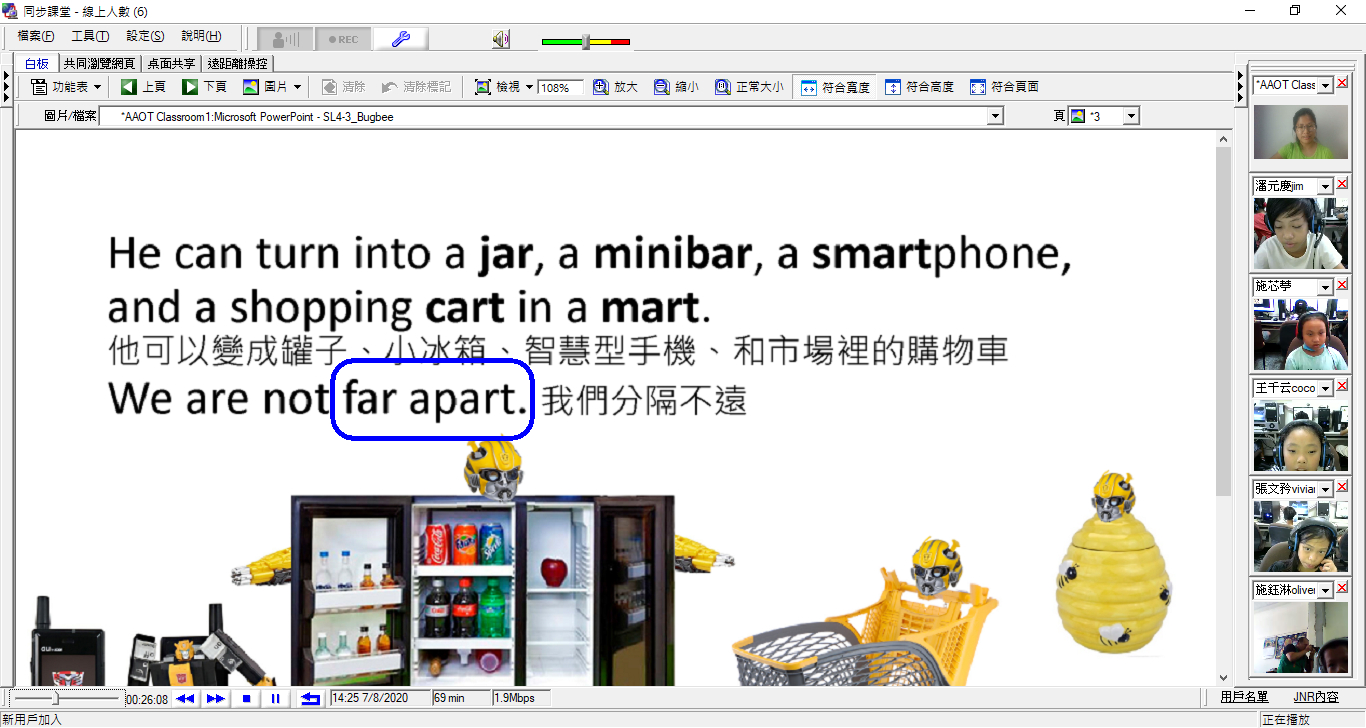Click the 同步課堂 app icon in title bar

coord(10,10)
